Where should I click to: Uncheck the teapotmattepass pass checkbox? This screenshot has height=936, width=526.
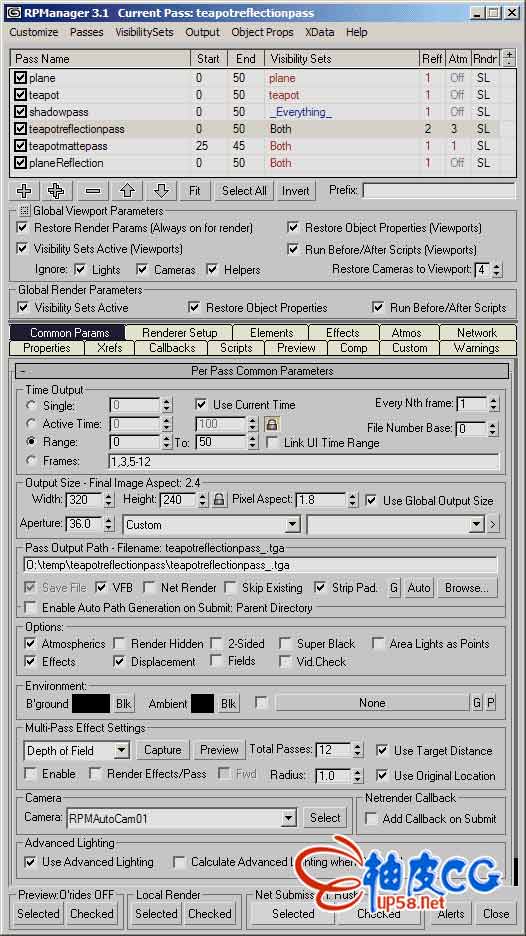click(20, 146)
